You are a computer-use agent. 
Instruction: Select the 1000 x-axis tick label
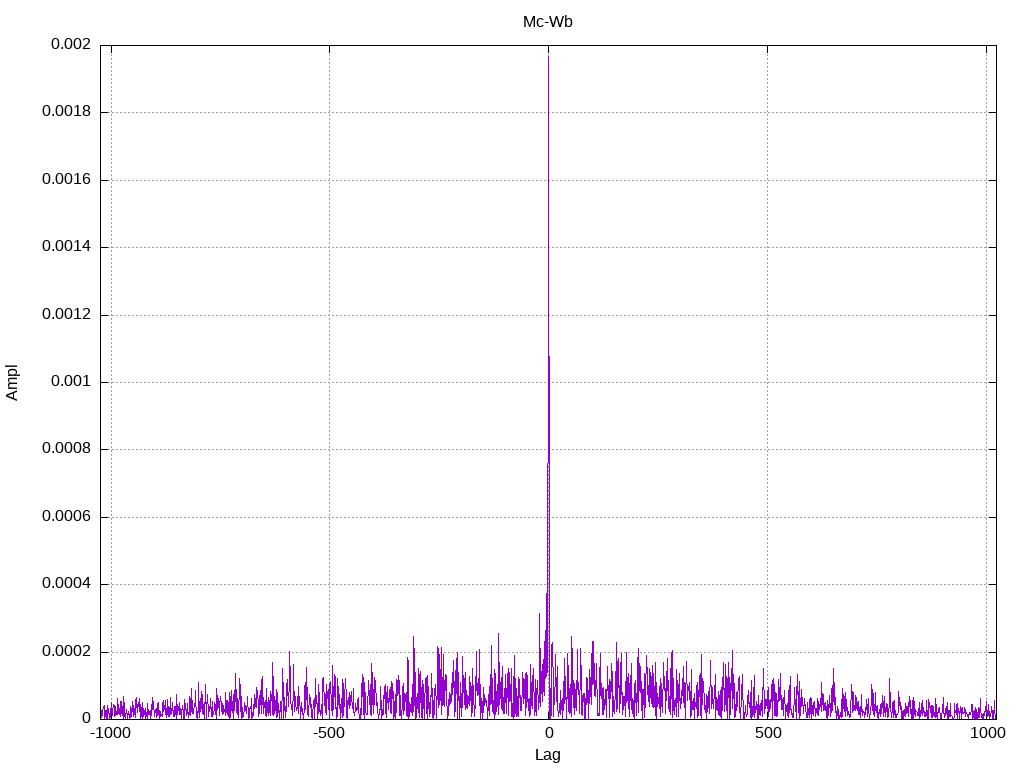pos(987,733)
